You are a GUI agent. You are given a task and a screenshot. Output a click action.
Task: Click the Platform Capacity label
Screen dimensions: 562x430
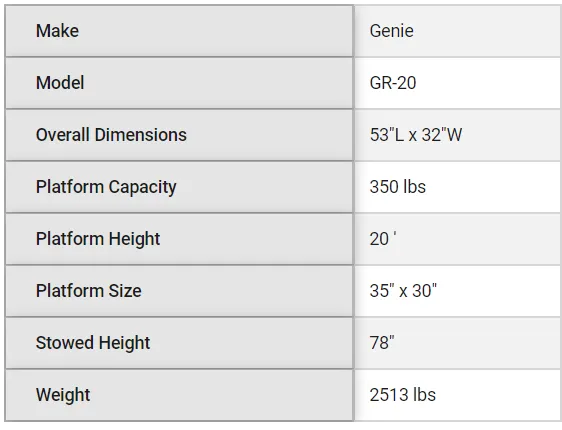106,187
